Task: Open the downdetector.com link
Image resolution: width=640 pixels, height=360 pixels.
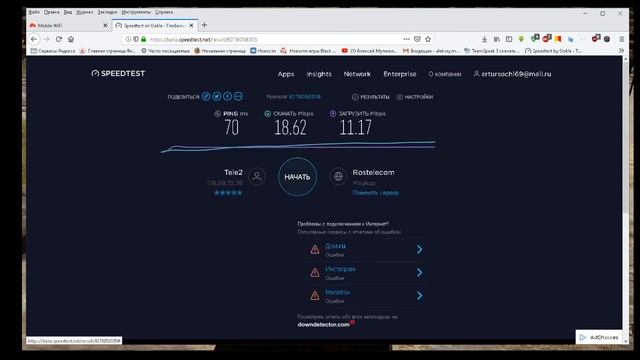Action: [323, 324]
